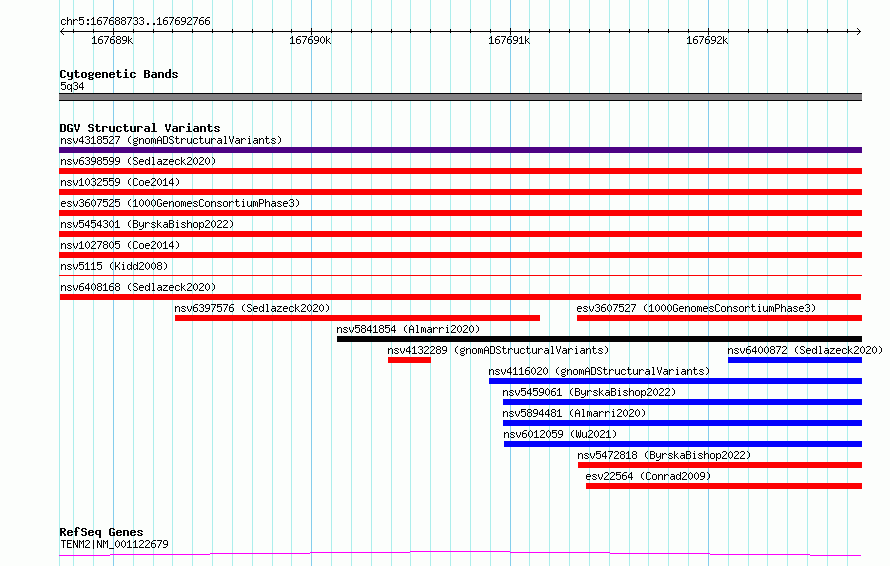
Task: Click the chr5:167688733..167692766 coordinate label
Action: pos(135,21)
